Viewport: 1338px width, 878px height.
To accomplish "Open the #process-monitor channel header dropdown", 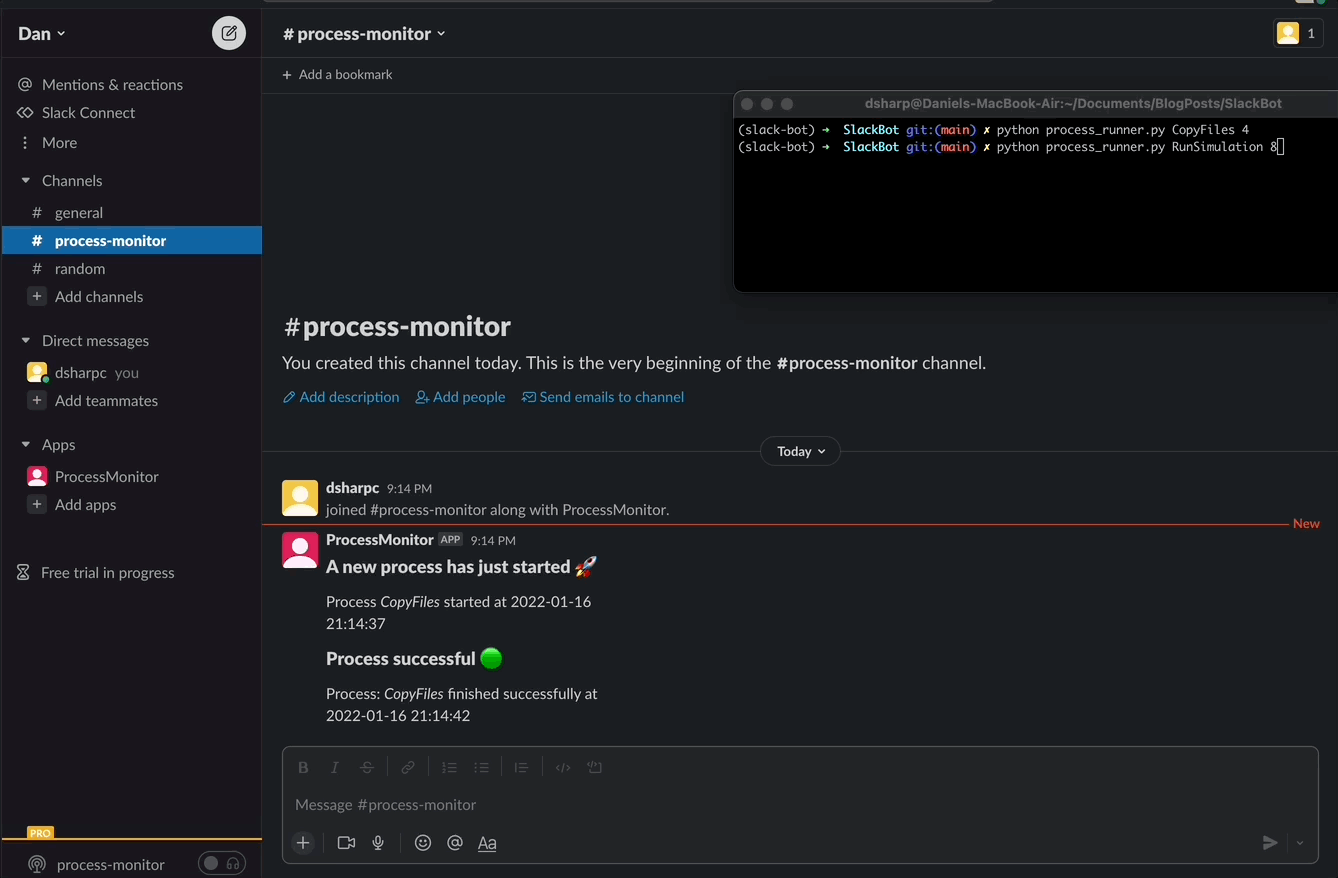I will tap(364, 34).
